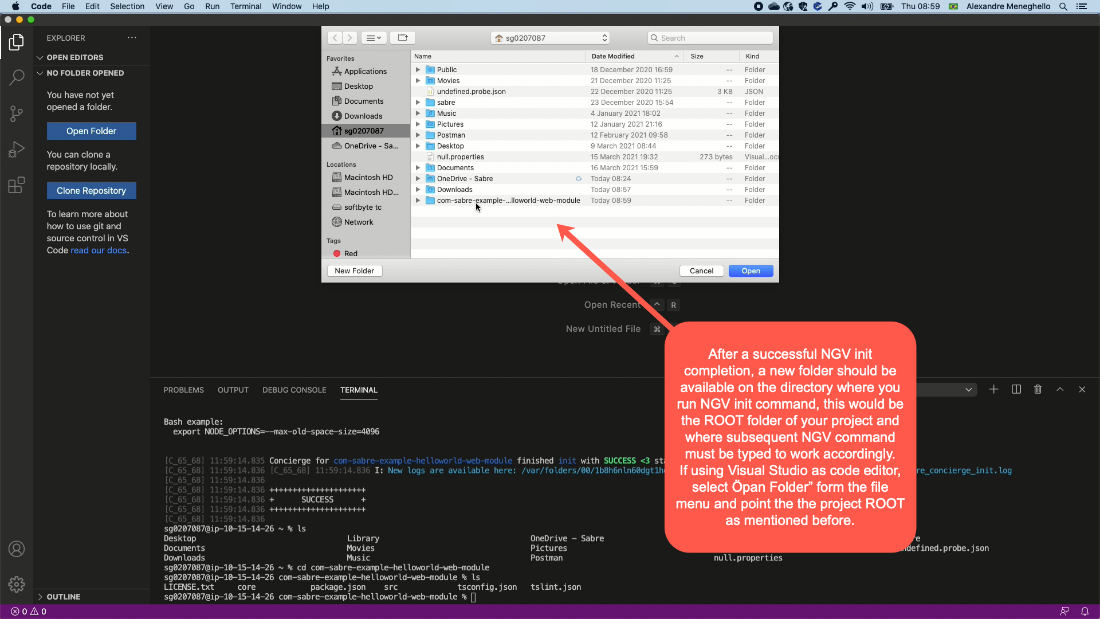The image size is (1100, 619).
Task: Open the Apple menu
Action: 15,6
